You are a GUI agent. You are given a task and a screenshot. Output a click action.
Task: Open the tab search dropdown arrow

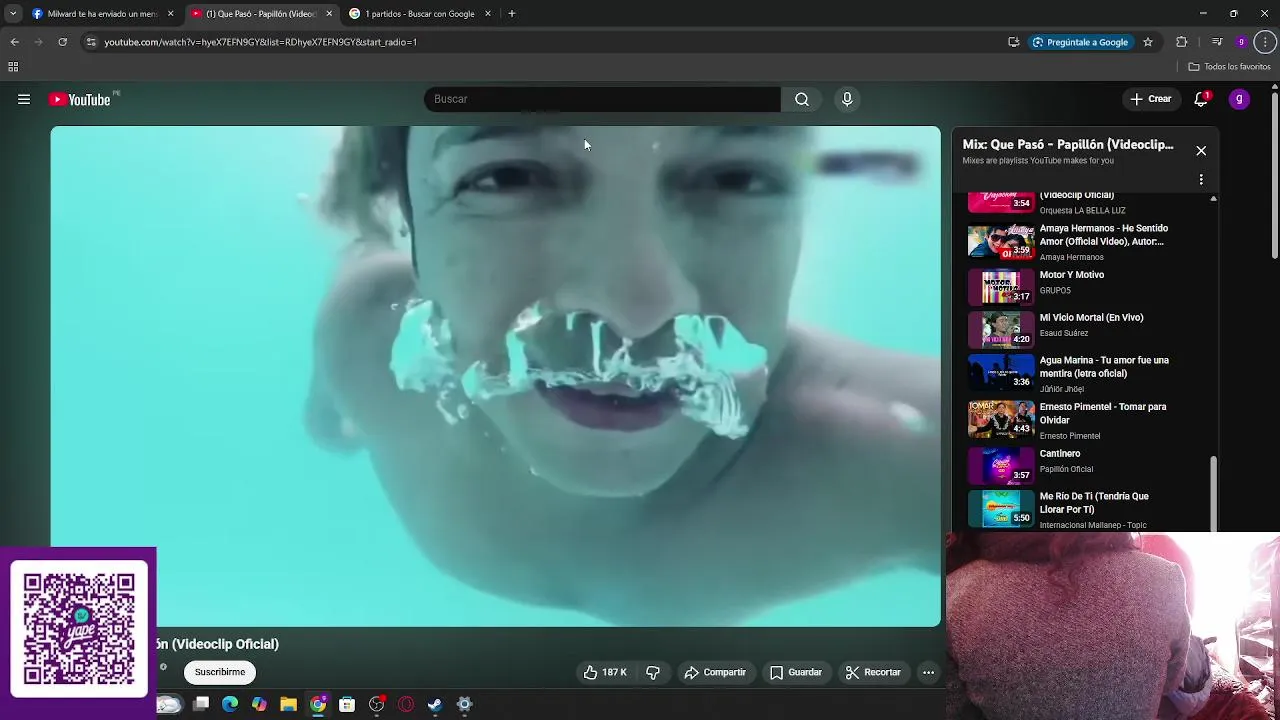click(x=12, y=14)
